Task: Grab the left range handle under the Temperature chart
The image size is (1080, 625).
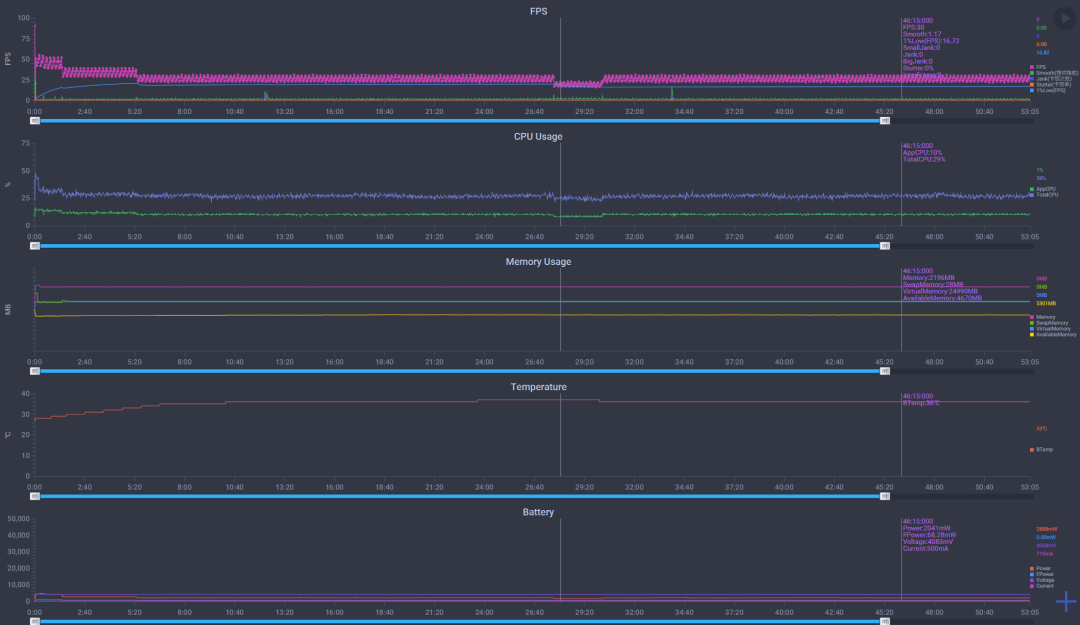Action: pyautogui.click(x=34, y=496)
